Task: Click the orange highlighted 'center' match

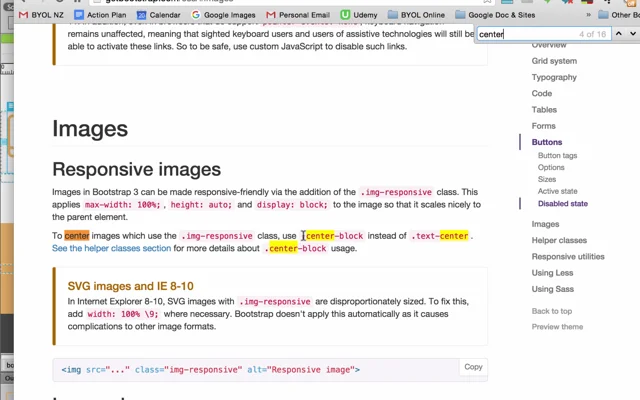Action: tap(76, 236)
